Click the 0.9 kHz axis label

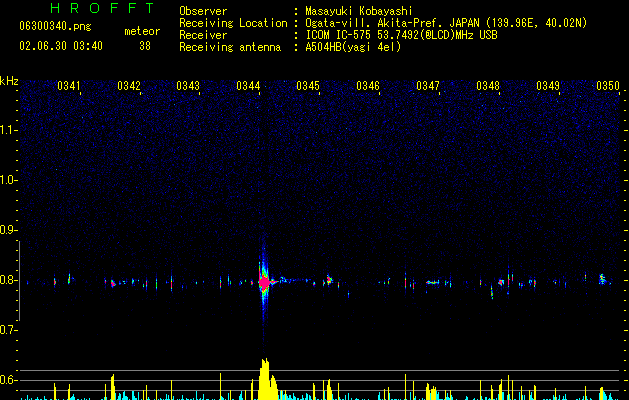click(x=8, y=230)
